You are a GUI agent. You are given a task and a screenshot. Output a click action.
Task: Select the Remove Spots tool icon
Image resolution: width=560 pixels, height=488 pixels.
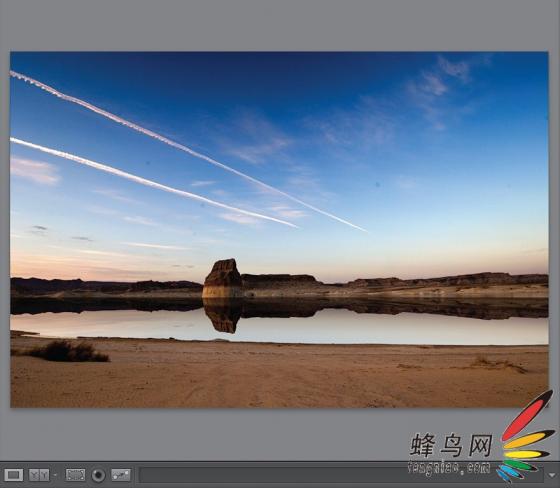pos(121,475)
